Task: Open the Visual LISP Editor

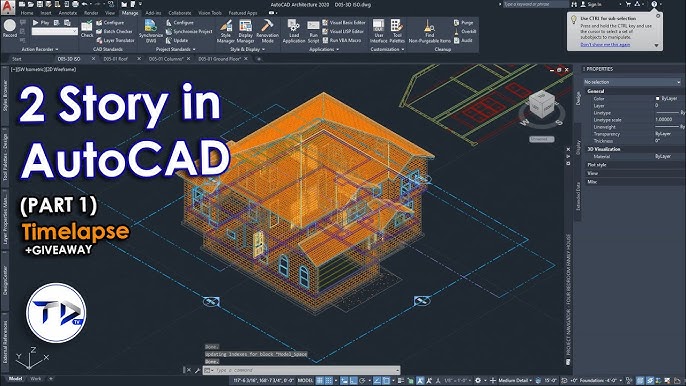Action: pyautogui.click(x=343, y=32)
